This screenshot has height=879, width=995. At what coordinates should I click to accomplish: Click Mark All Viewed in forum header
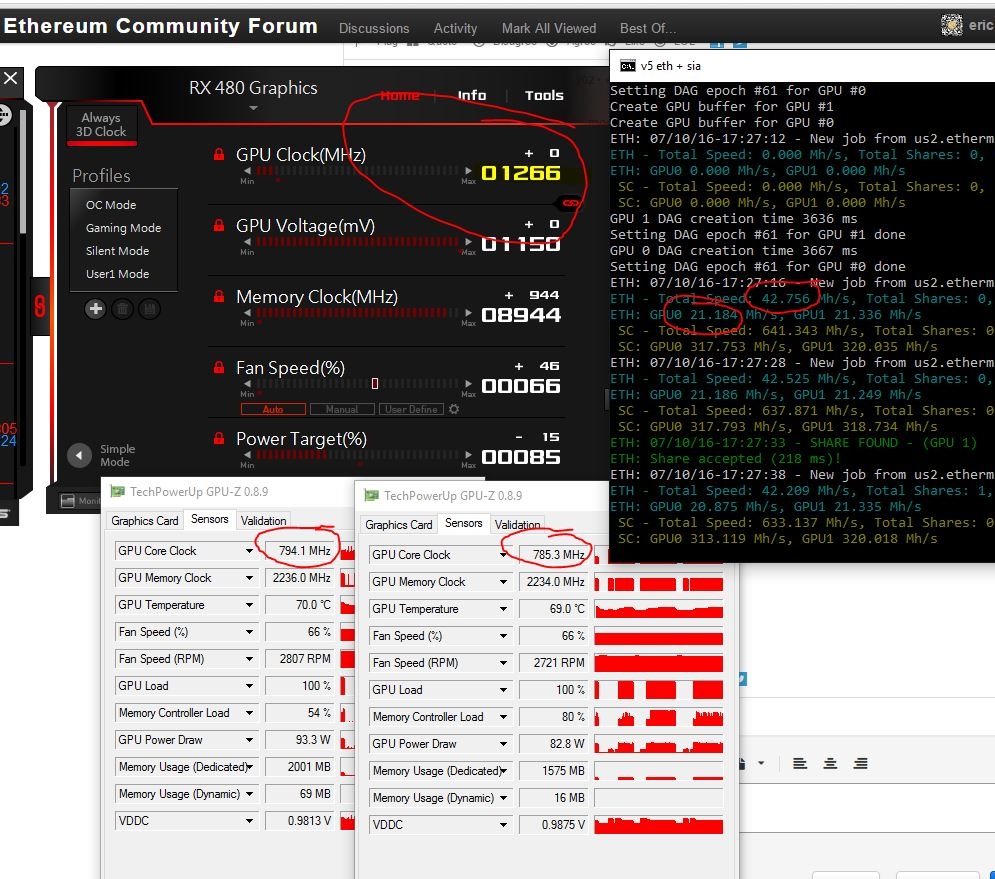pos(549,29)
